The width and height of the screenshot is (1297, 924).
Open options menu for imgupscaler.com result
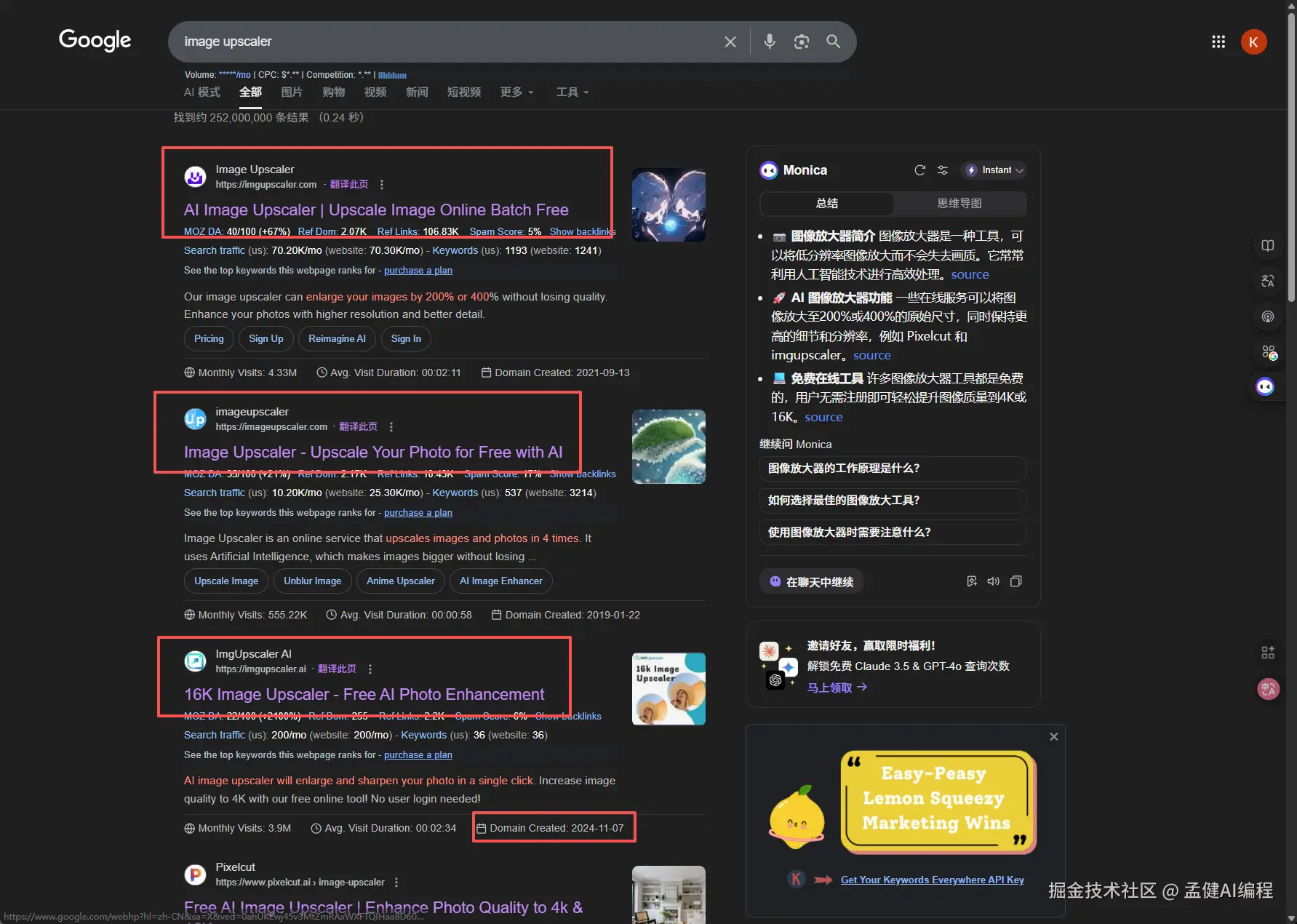click(x=382, y=185)
